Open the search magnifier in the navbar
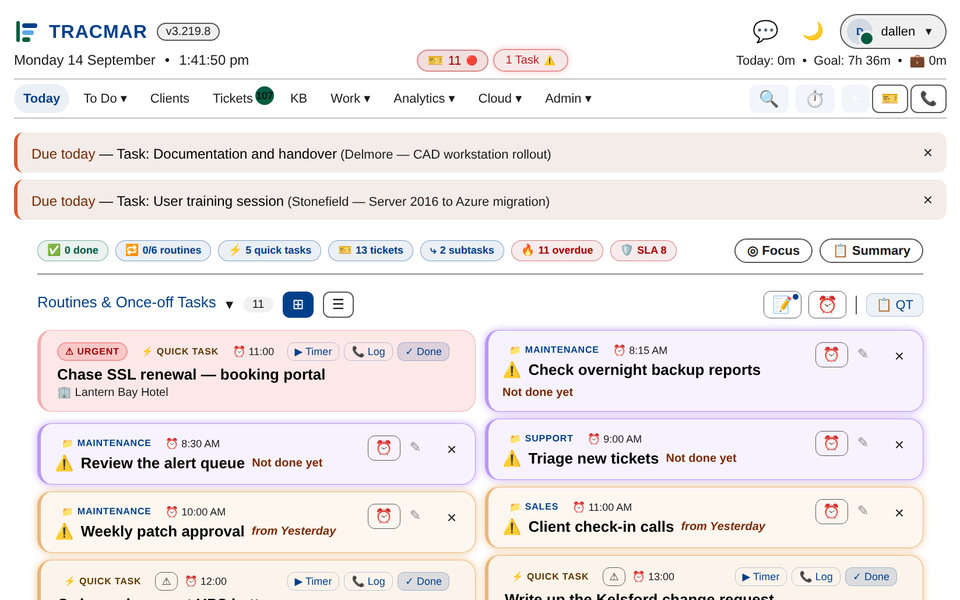 coord(769,99)
